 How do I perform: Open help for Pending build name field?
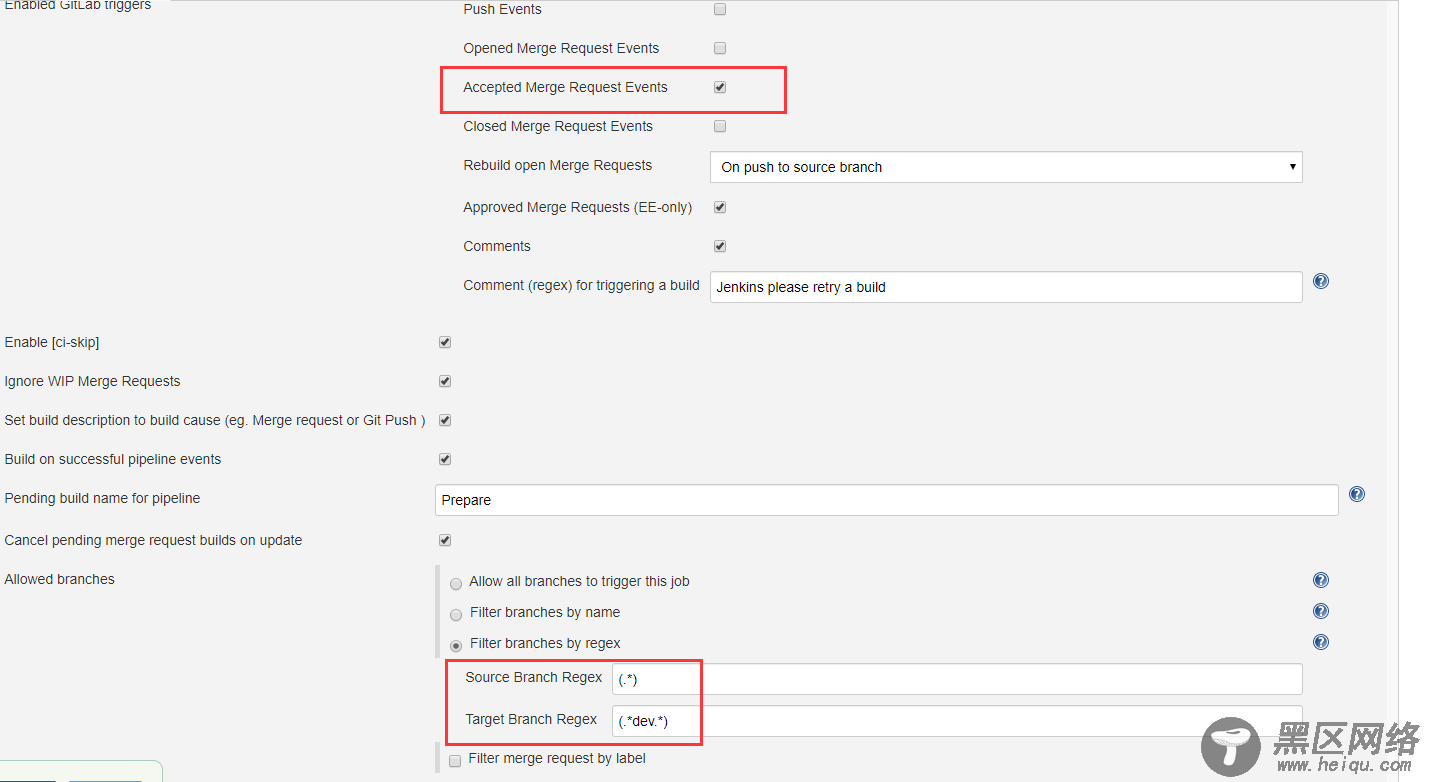(x=1356, y=494)
